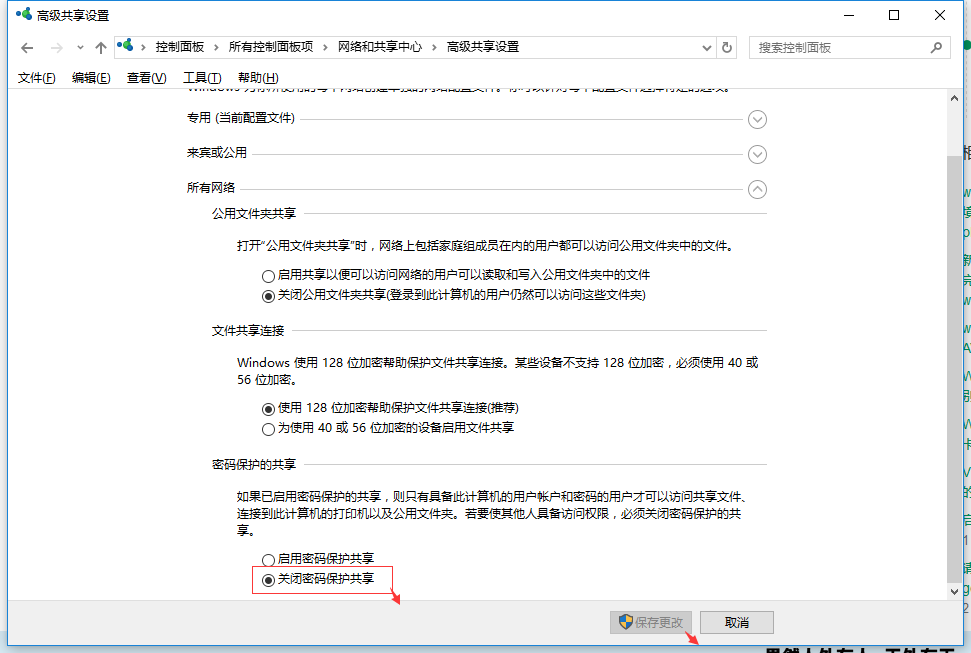
Task: Collapse the 所有网络 section
Action: (x=757, y=190)
